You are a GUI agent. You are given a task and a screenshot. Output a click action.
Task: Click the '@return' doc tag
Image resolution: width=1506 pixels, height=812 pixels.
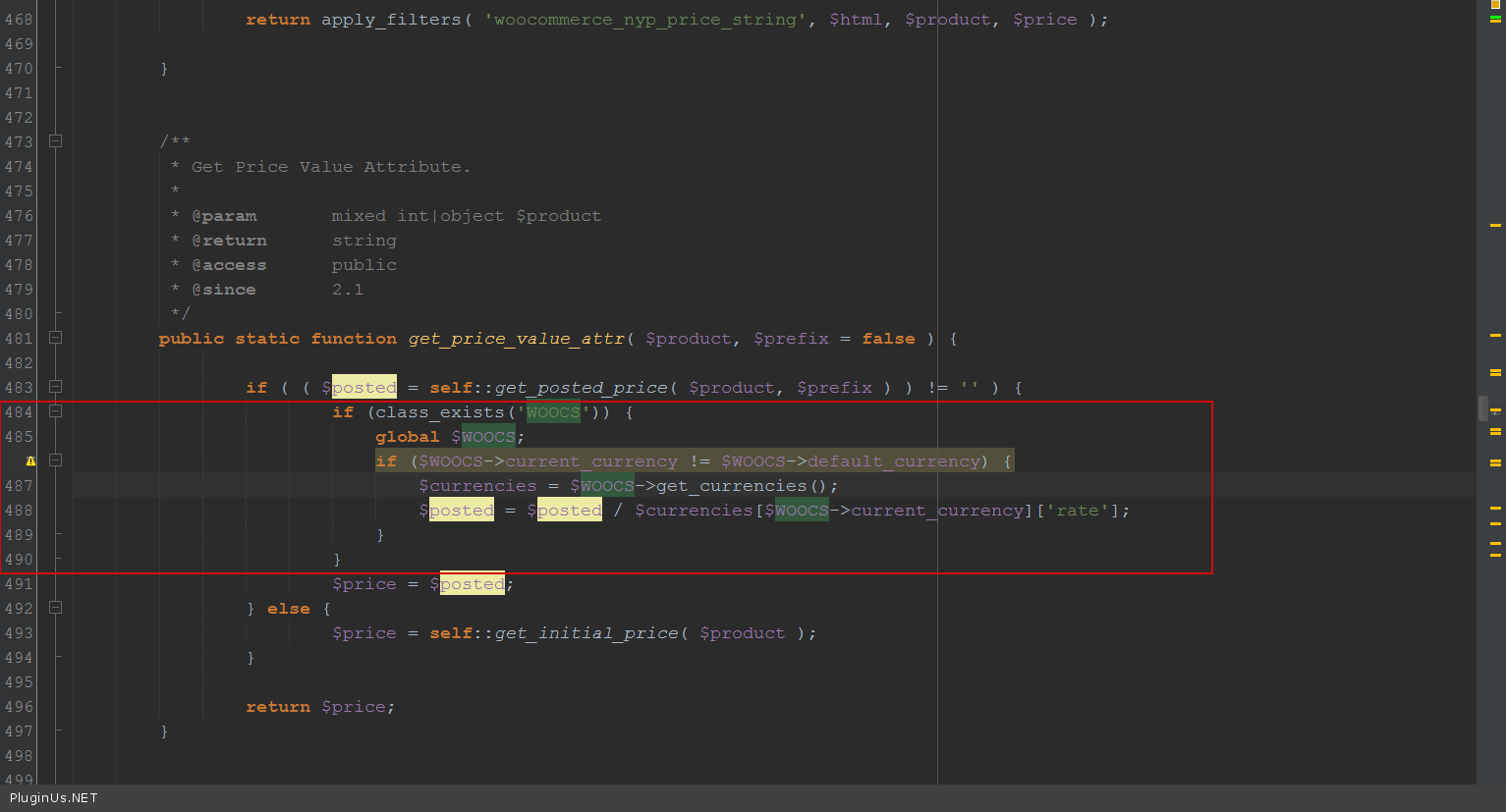pyautogui.click(x=229, y=241)
